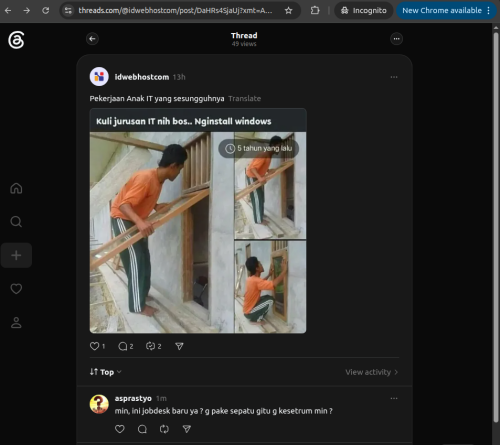Open the browser extensions puzzle icon
The width and height of the screenshot is (500, 445).
[x=315, y=11]
